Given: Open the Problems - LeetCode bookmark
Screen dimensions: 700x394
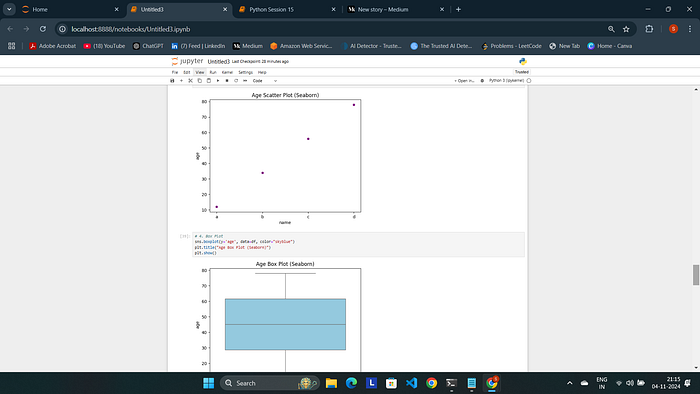Looking at the screenshot, I should (x=512, y=46).
